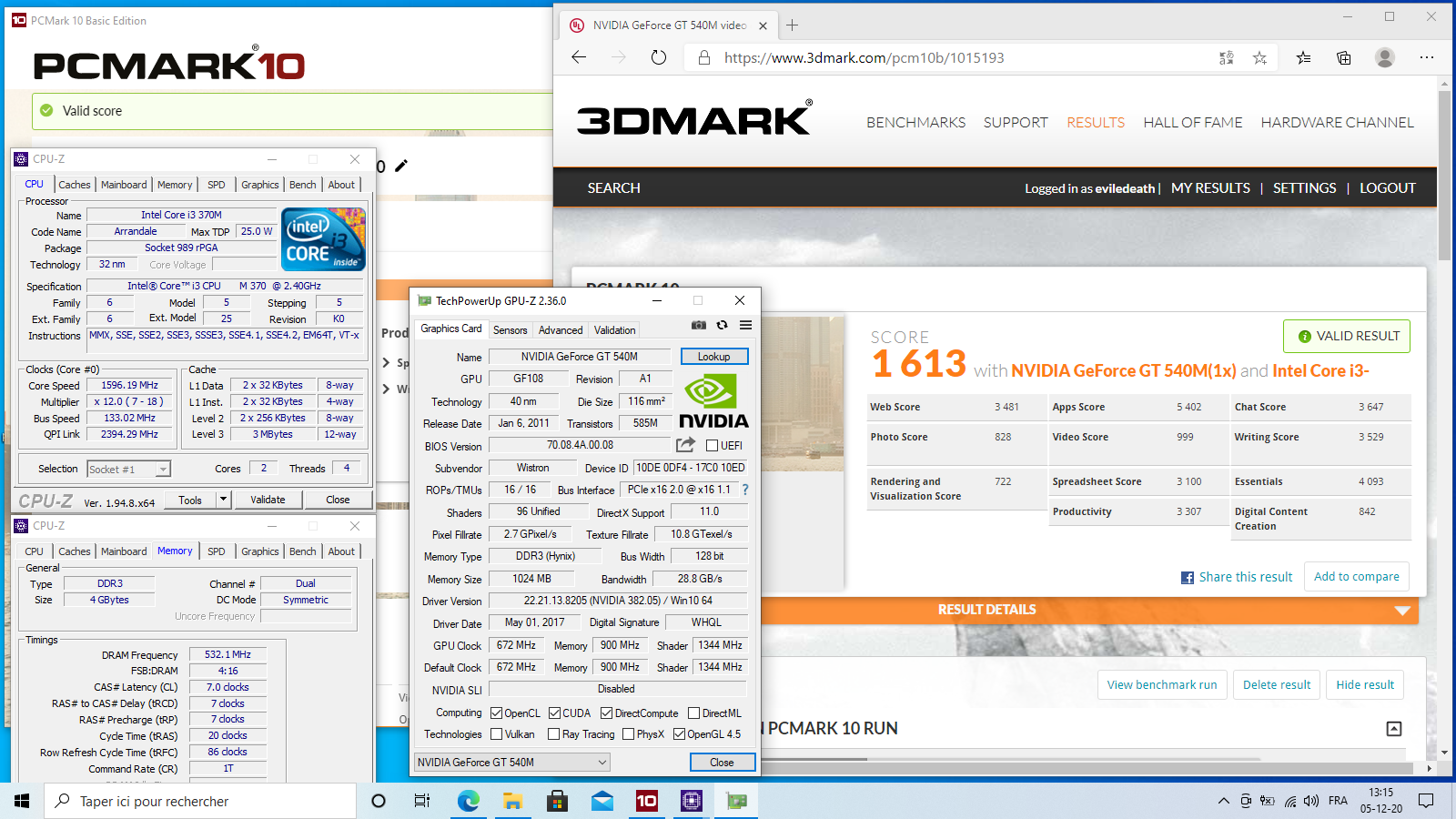Select the SPD tab in lower CPU-Z window

click(216, 551)
